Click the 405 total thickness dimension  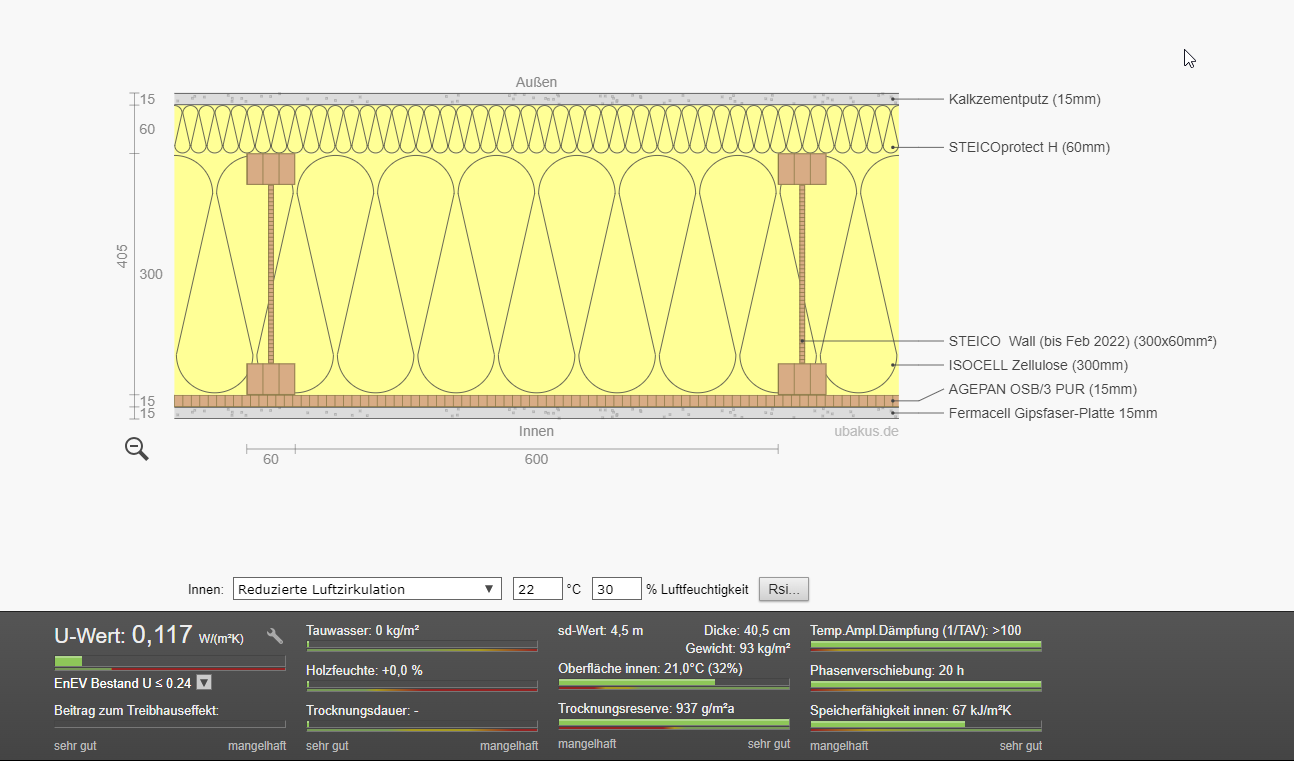tap(122, 255)
